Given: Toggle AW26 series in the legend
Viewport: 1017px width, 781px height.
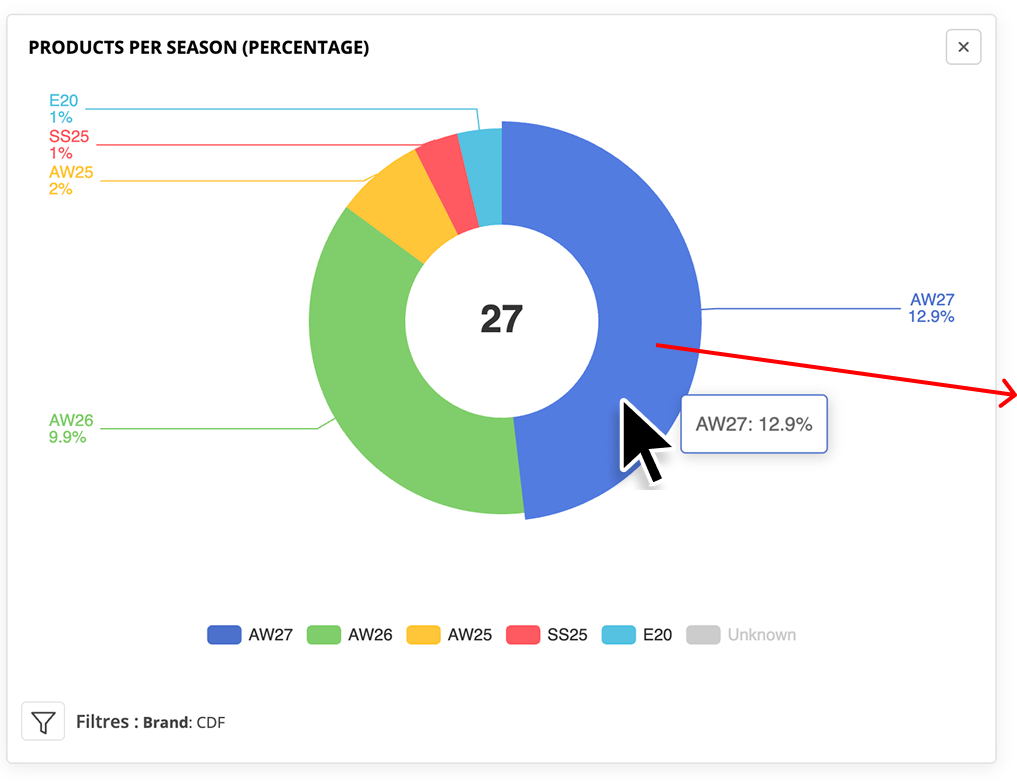Looking at the screenshot, I should coord(350,634).
